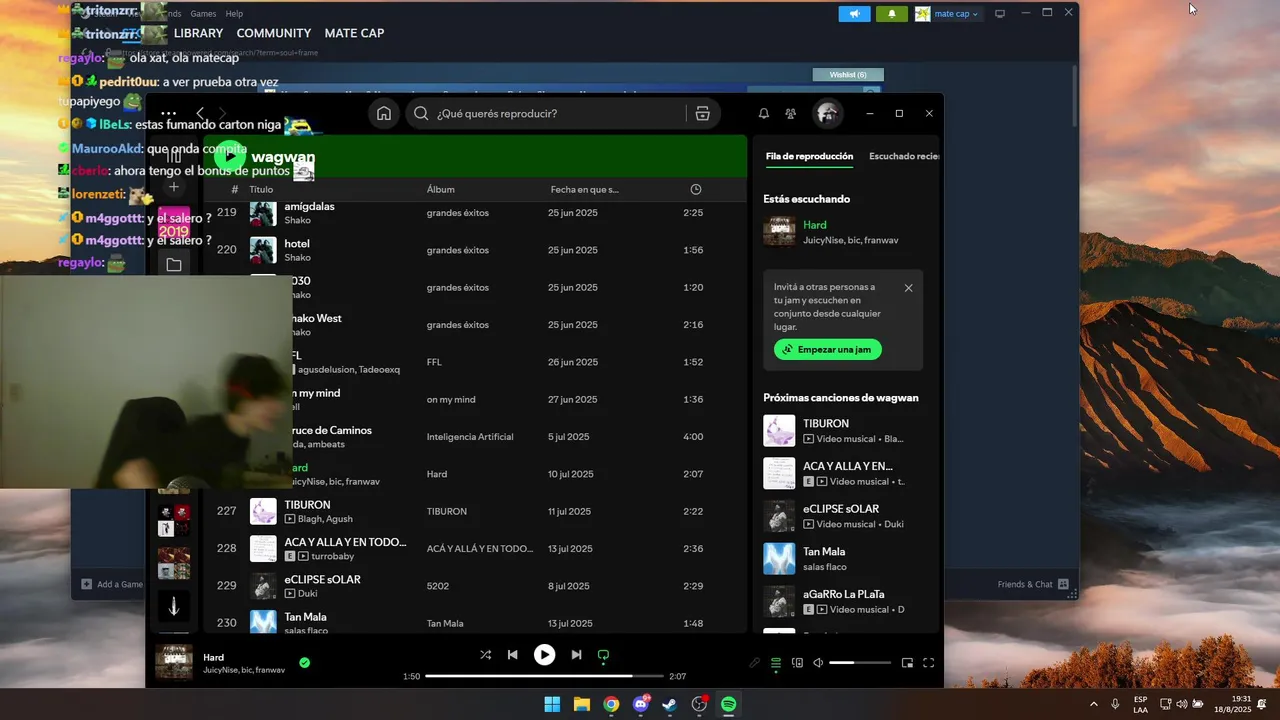
Task: Toggle Hard saved-to-library checkmark
Action: (304, 662)
